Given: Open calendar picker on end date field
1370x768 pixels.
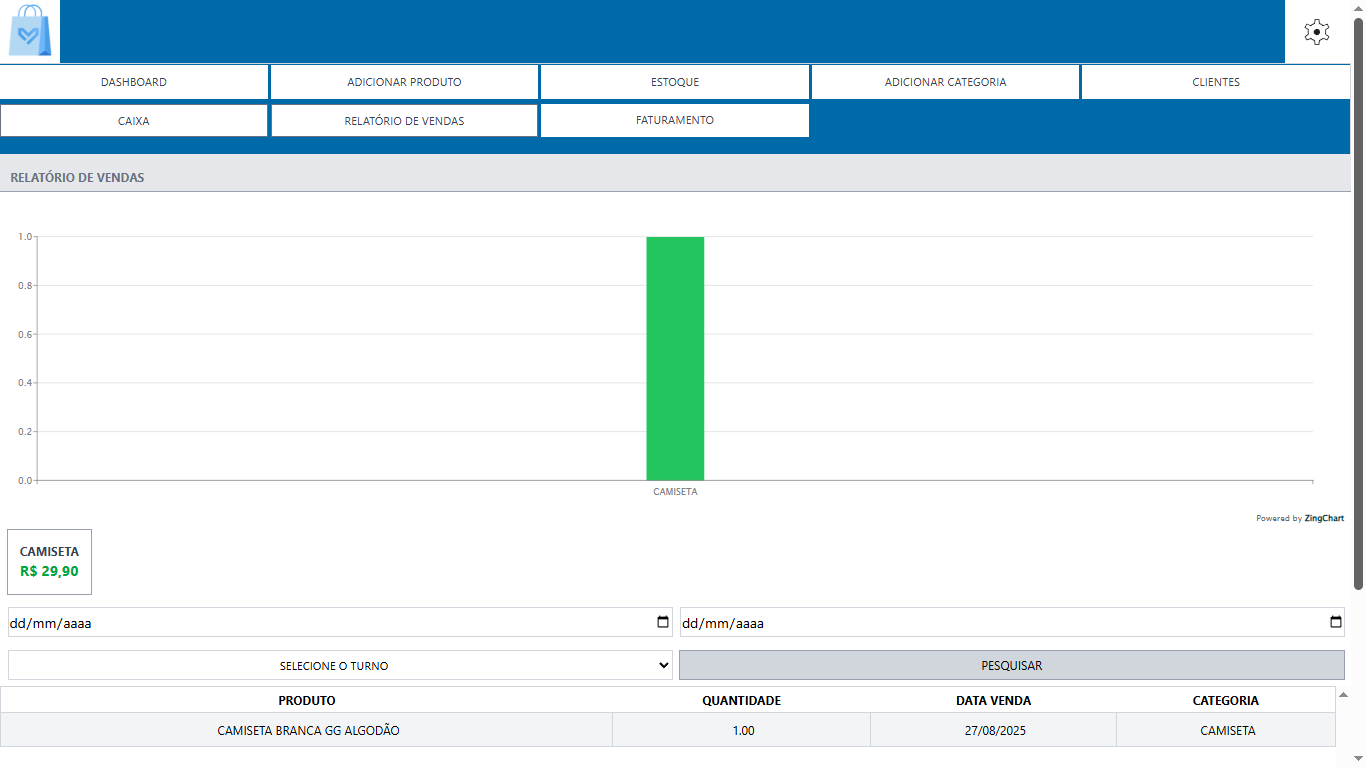Looking at the screenshot, I should pyautogui.click(x=1336, y=622).
